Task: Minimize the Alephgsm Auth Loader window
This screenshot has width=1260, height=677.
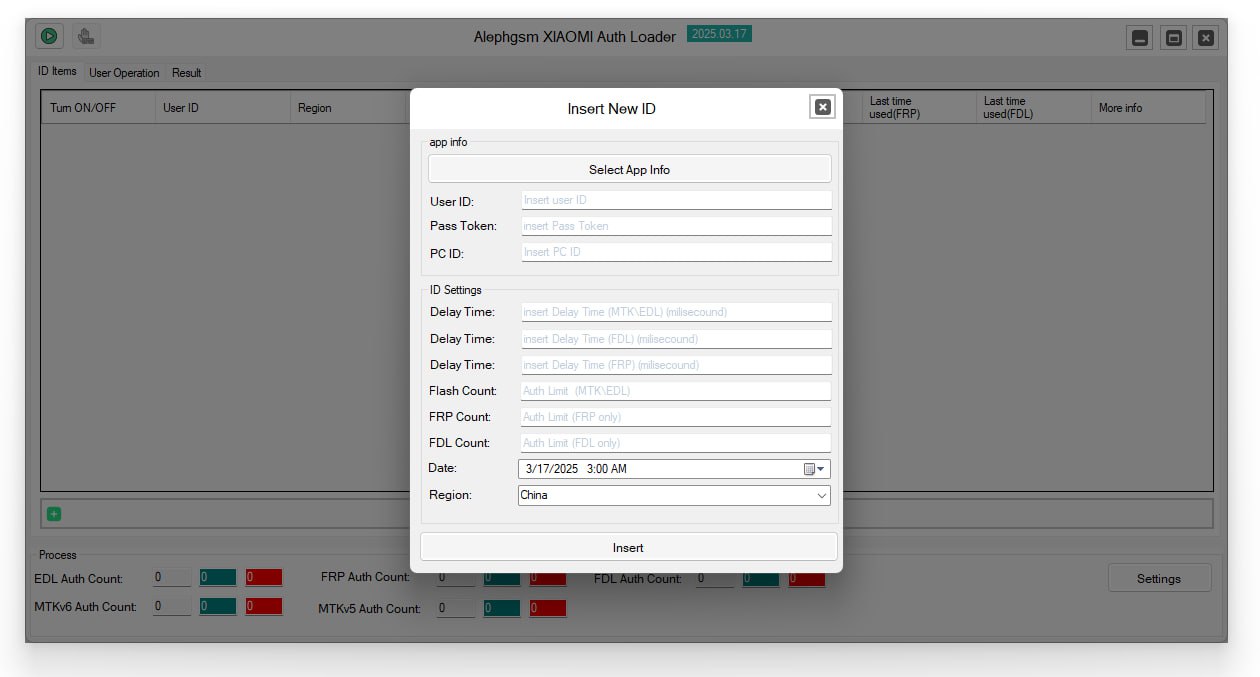Action: click(x=1139, y=38)
